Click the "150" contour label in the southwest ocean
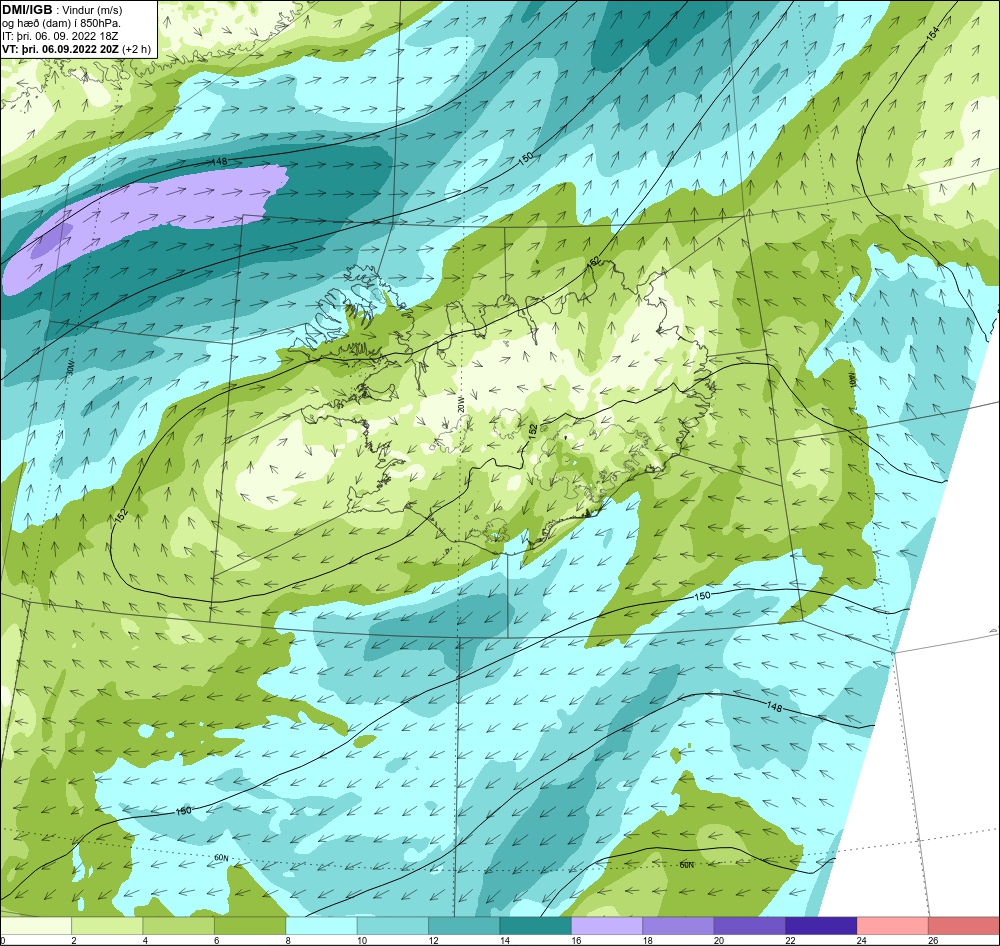This screenshot has height=946, width=1000. pyautogui.click(x=183, y=811)
